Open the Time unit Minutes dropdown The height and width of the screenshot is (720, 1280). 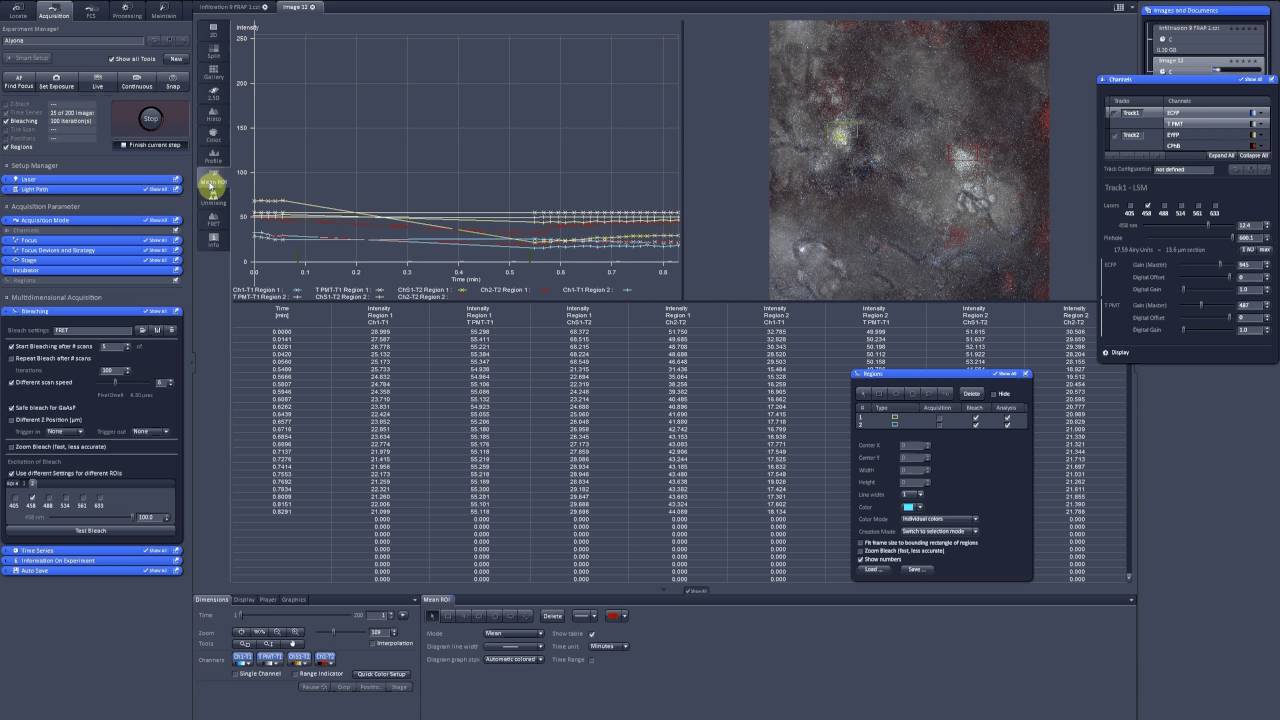[608, 646]
